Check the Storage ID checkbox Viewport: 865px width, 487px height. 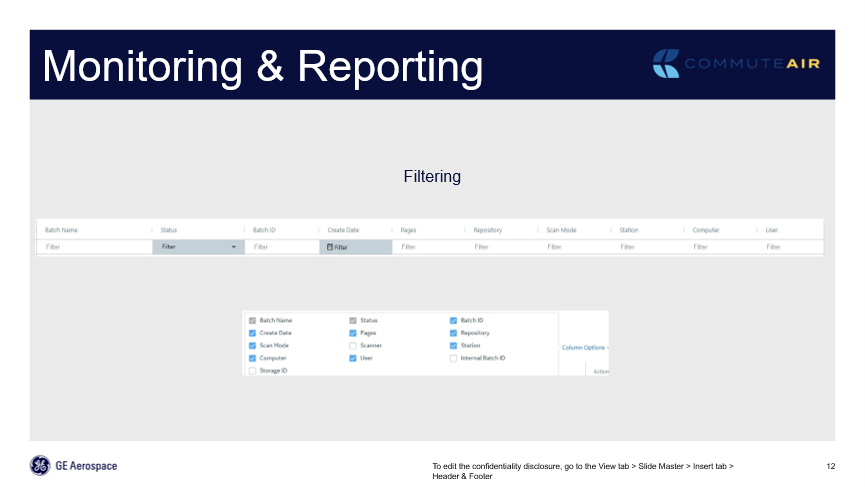pos(252,370)
